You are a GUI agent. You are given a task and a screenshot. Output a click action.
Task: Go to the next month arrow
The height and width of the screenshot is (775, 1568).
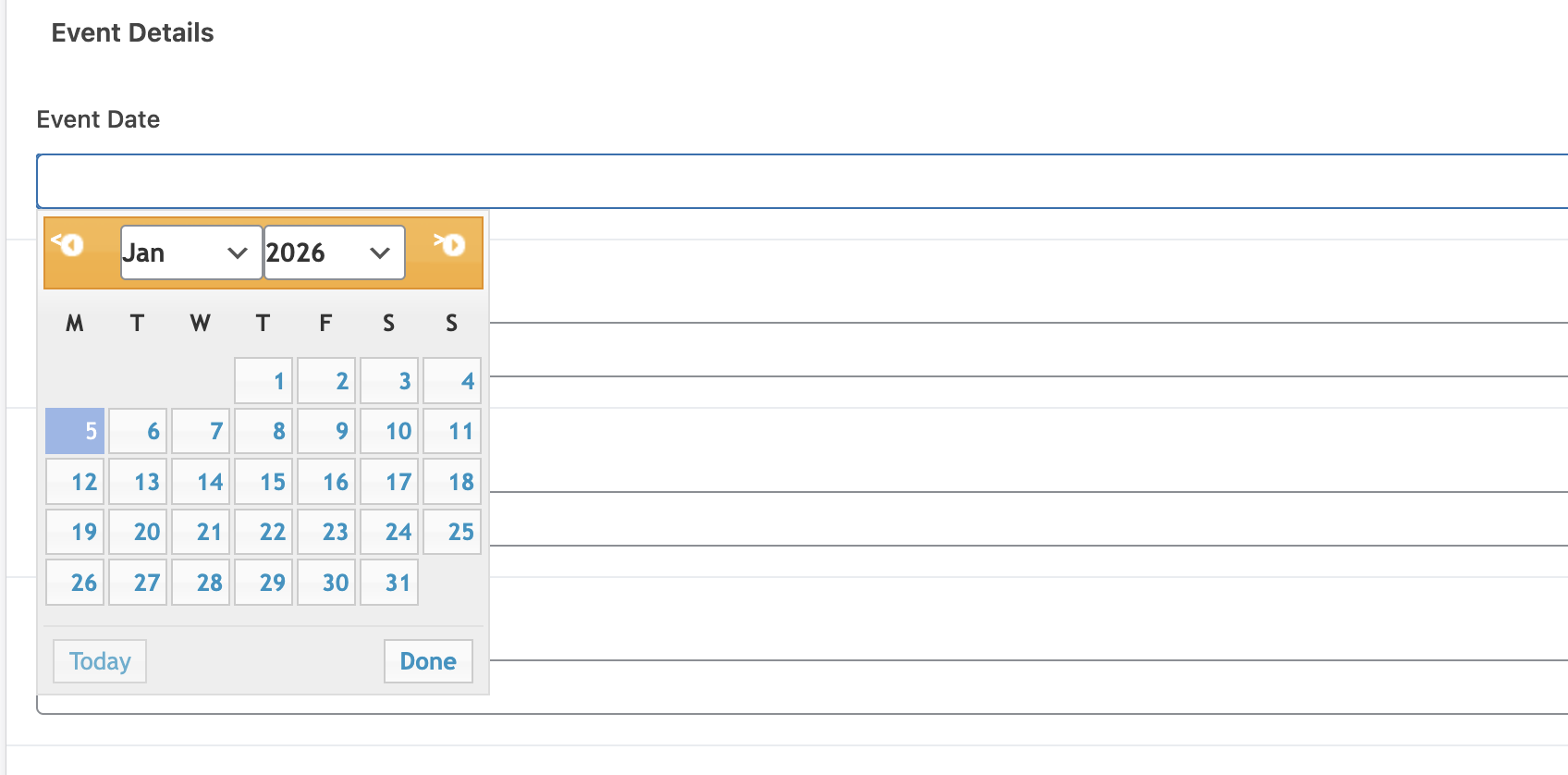coord(450,245)
